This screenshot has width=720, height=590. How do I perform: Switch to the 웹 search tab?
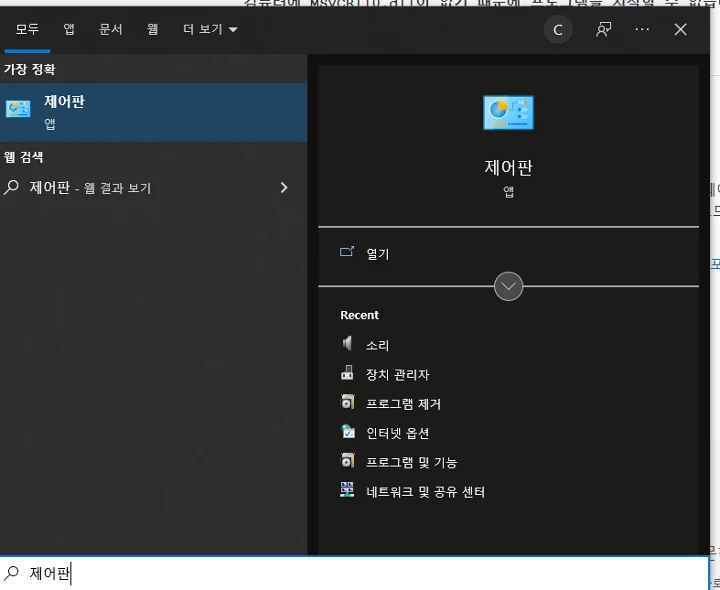tap(152, 30)
